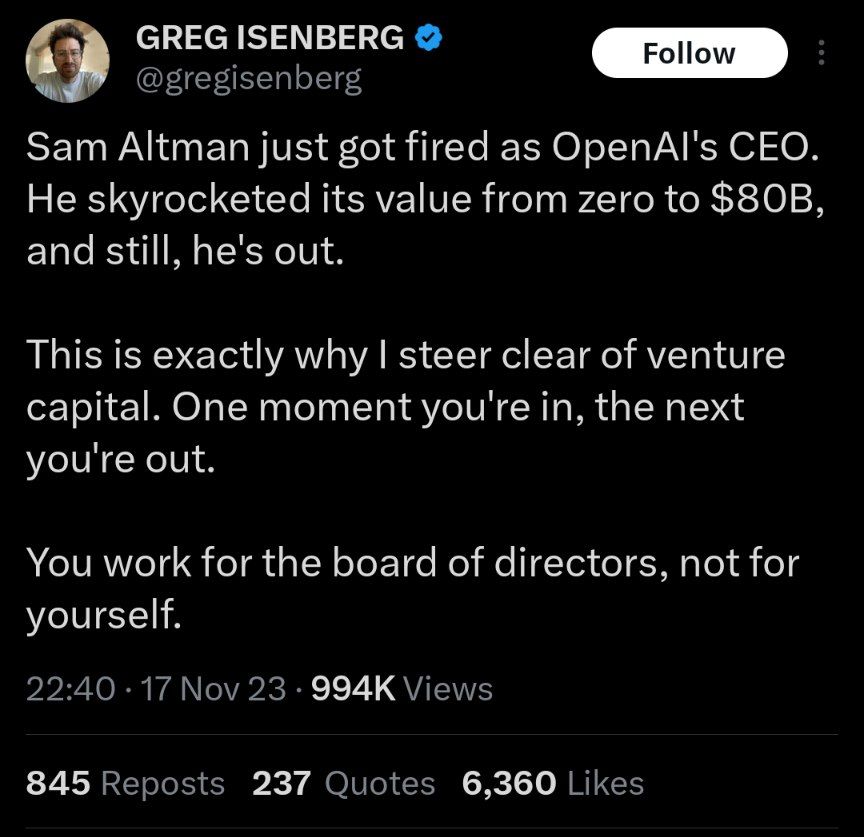
Task: Click the blue verified badge icon
Action: [x=428, y=38]
